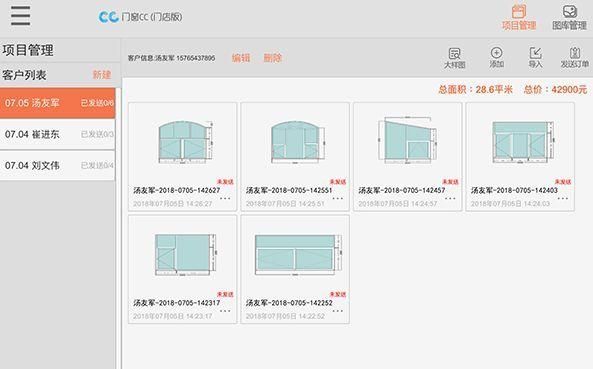Open the 大样图 view

point(454,58)
